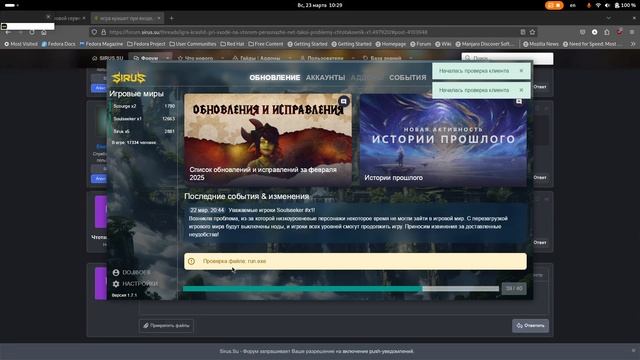The width and height of the screenshot is (640, 360).
Task: Reload the page in Firefox
Action: coord(32,32)
